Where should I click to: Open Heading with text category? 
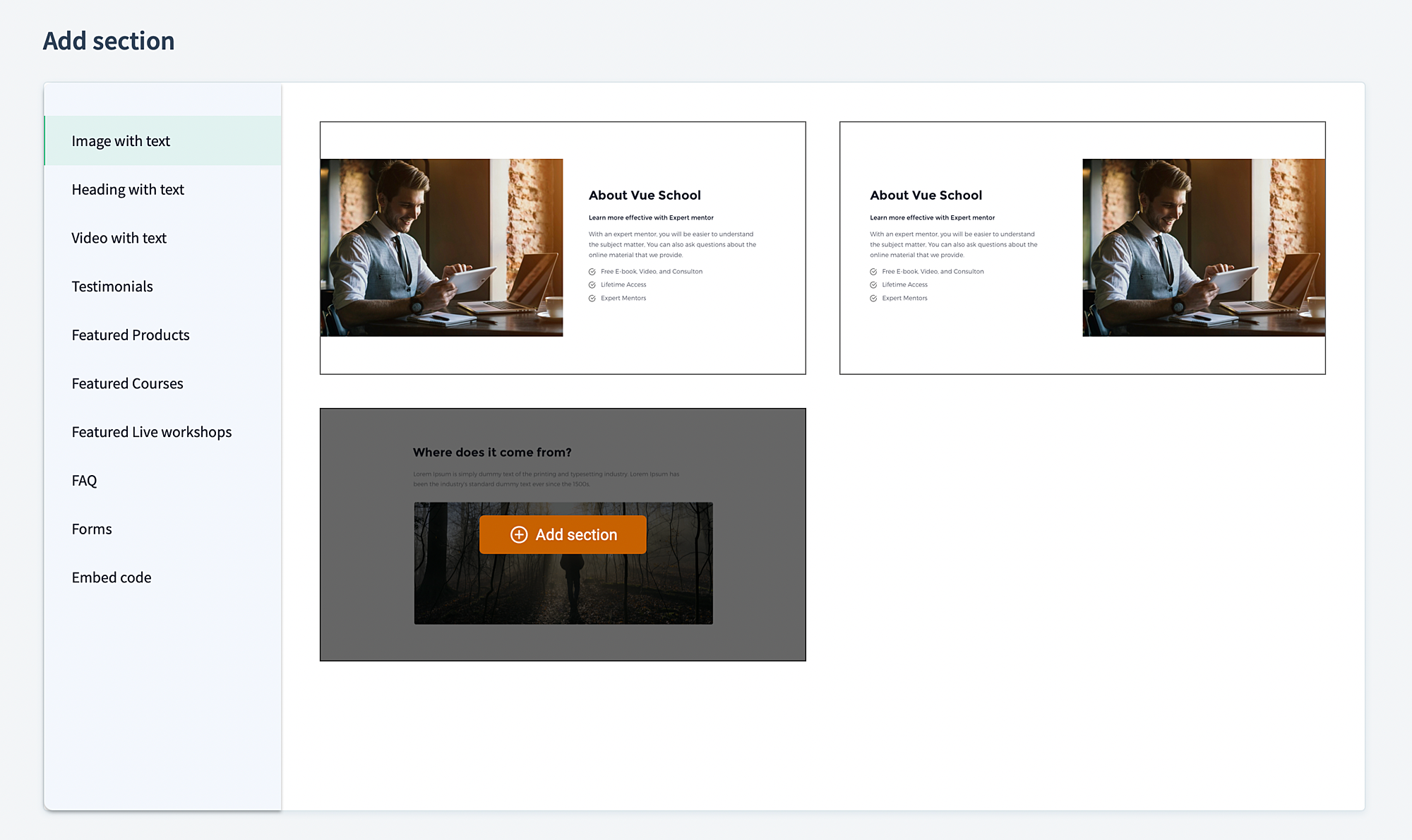pos(128,190)
